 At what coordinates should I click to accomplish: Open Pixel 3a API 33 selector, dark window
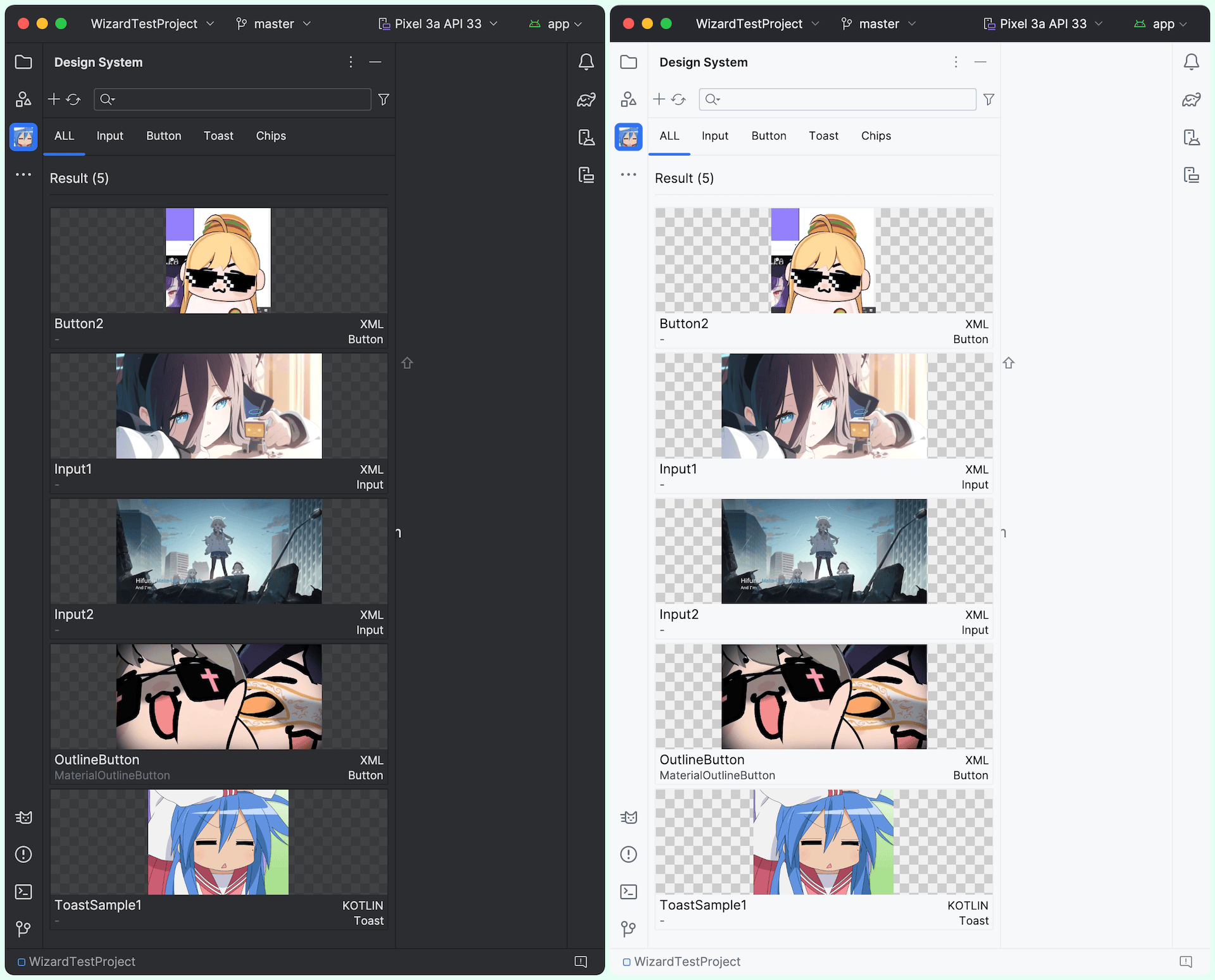[x=438, y=24]
